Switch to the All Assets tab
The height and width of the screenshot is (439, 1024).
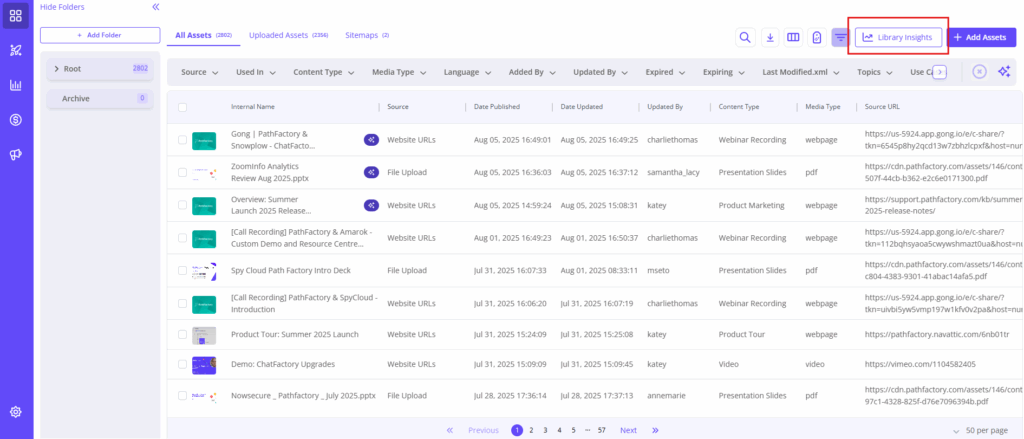[x=204, y=35]
